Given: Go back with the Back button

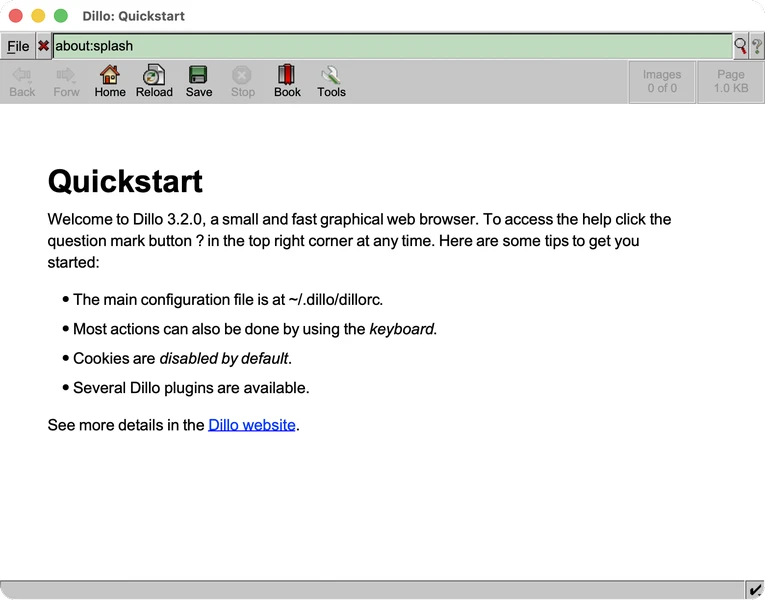Looking at the screenshot, I should coord(22,82).
